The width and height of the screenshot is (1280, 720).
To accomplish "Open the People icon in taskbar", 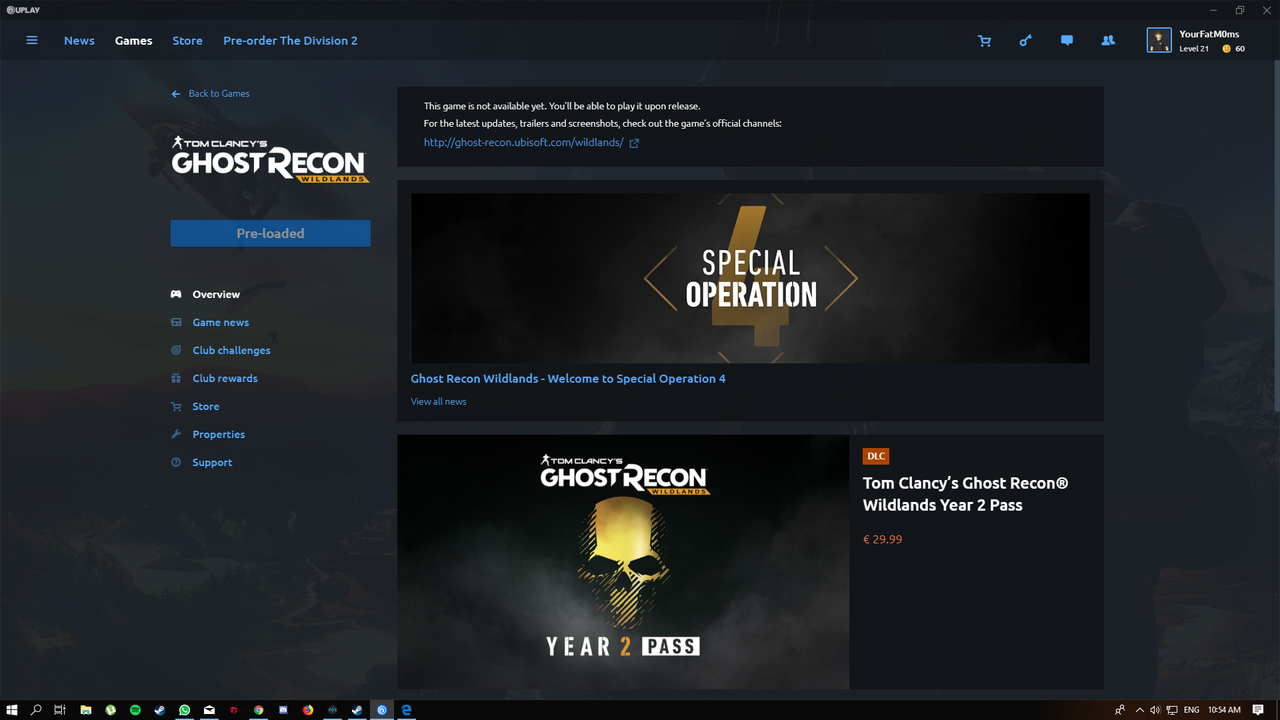I will click(x=1120, y=710).
